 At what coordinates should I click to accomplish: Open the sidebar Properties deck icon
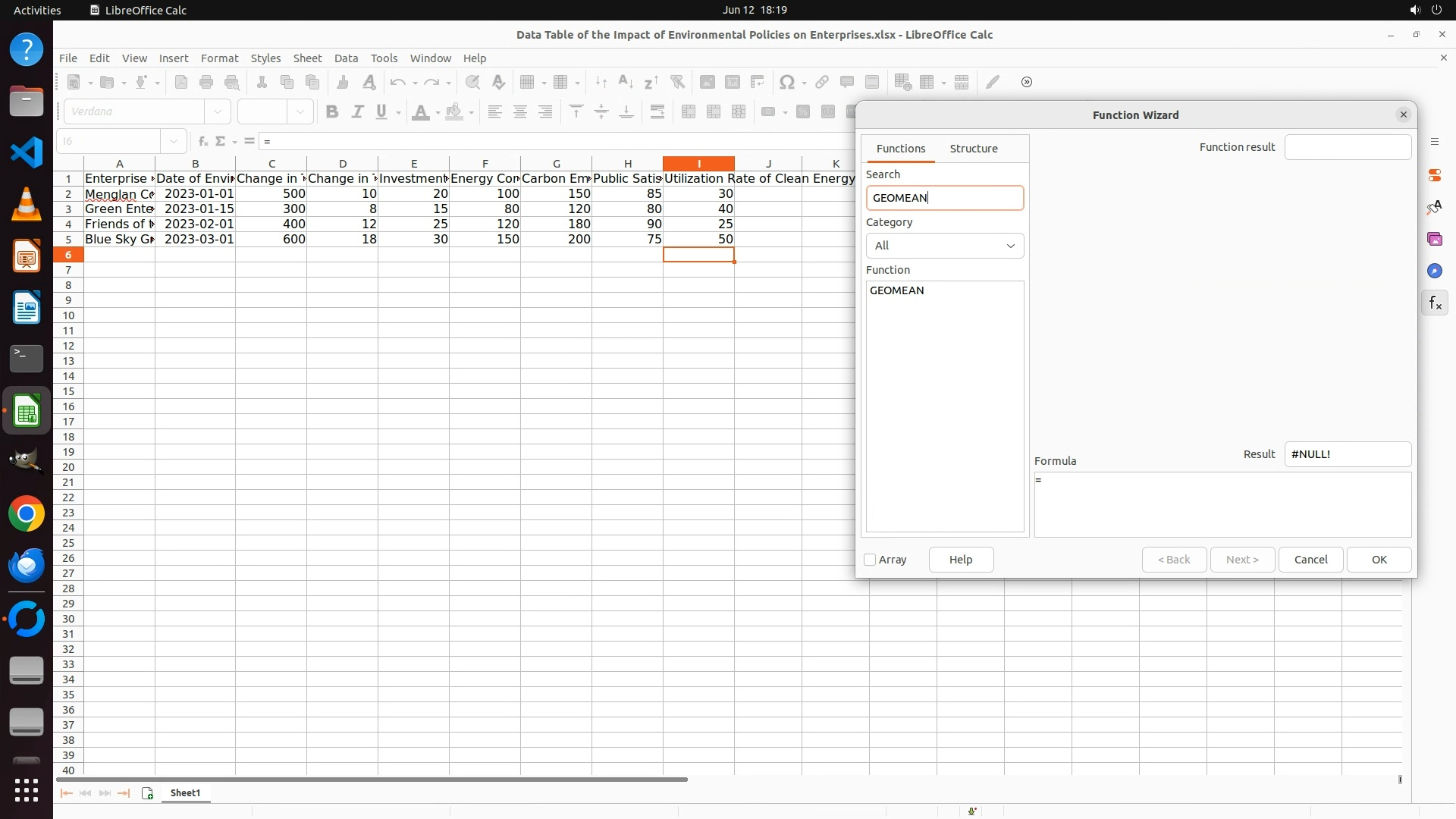point(1434,175)
